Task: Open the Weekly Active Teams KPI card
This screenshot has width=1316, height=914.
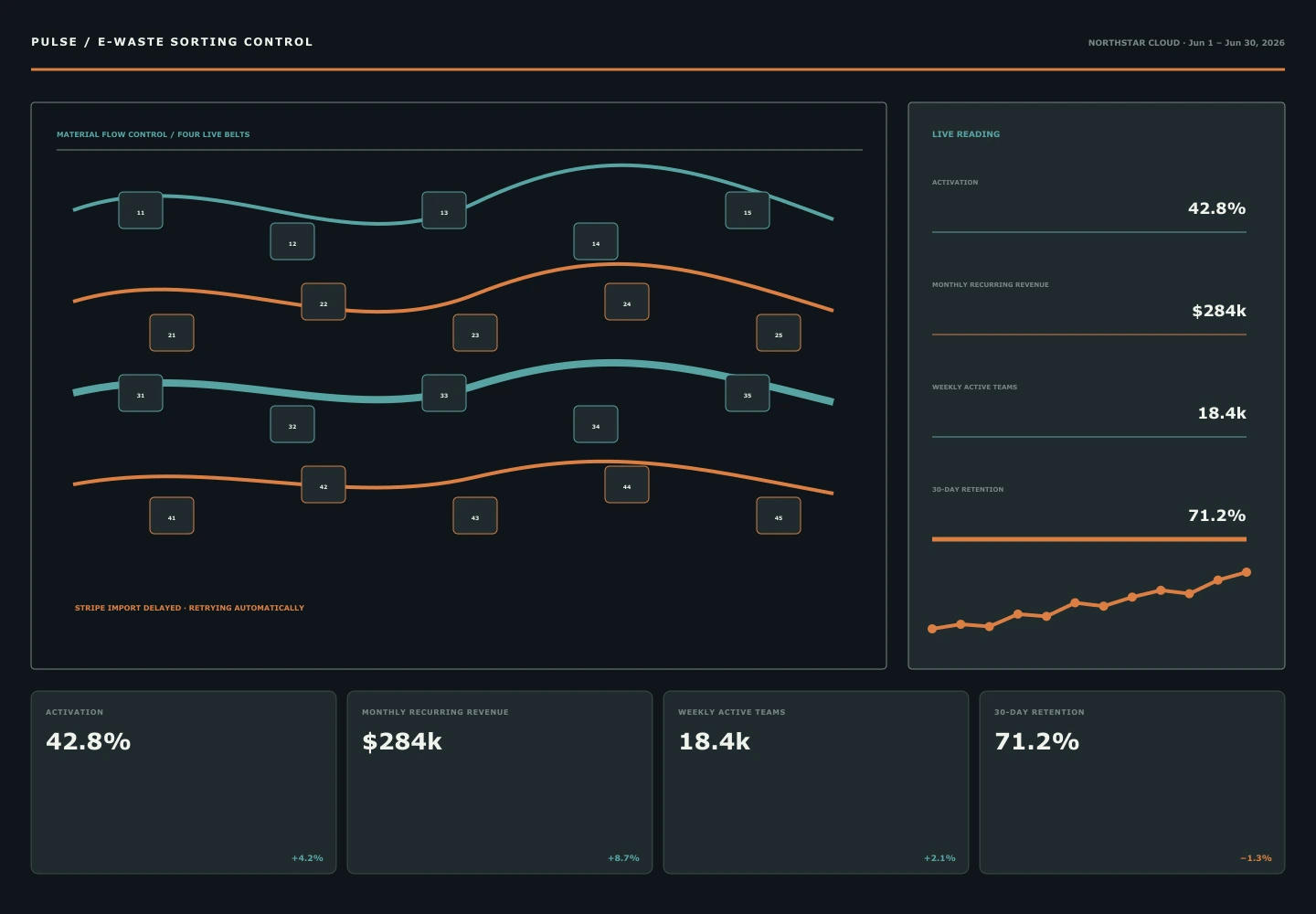Action: click(x=816, y=782)
